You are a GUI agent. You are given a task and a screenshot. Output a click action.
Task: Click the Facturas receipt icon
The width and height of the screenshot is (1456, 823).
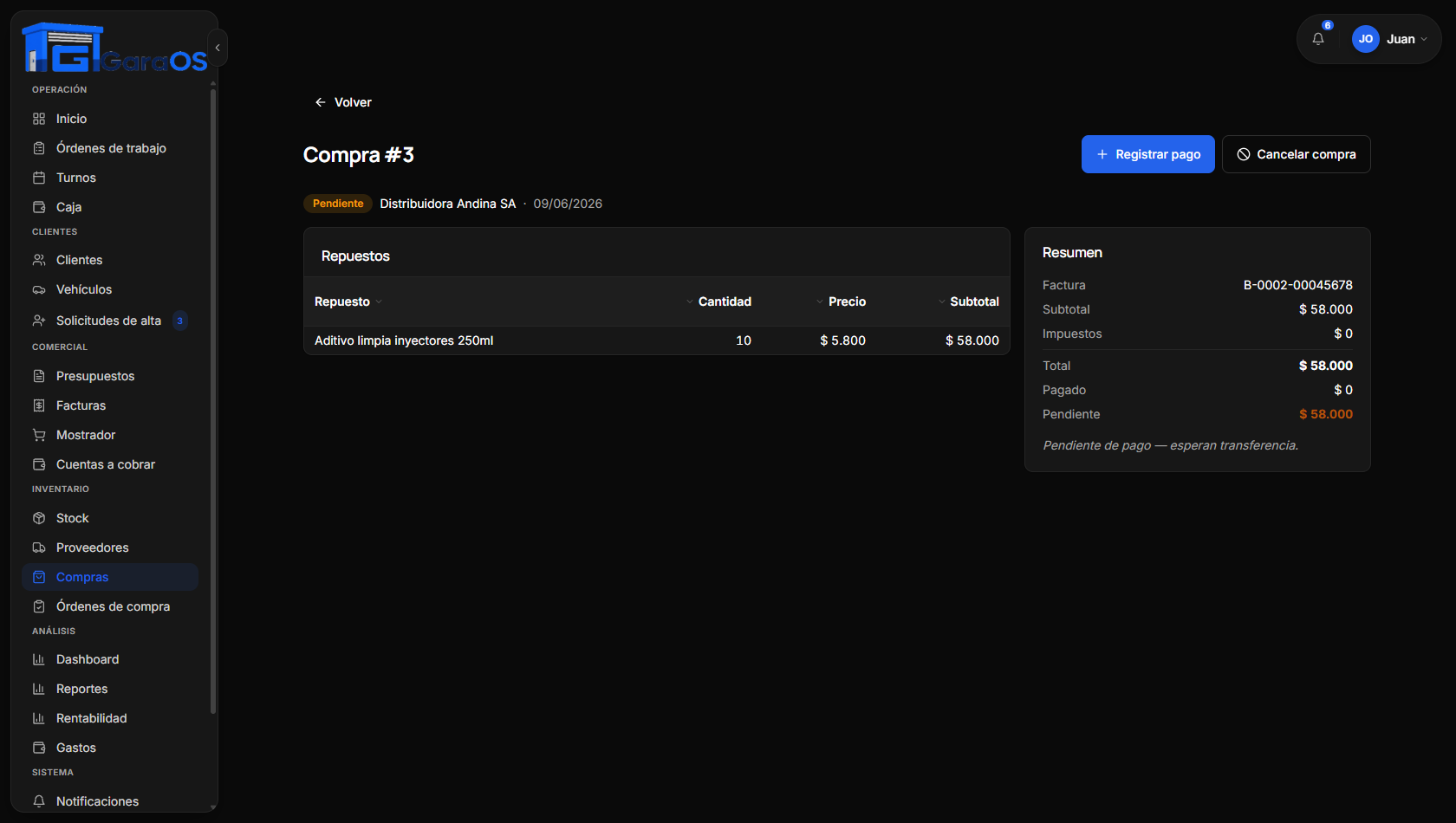point(39,405)
